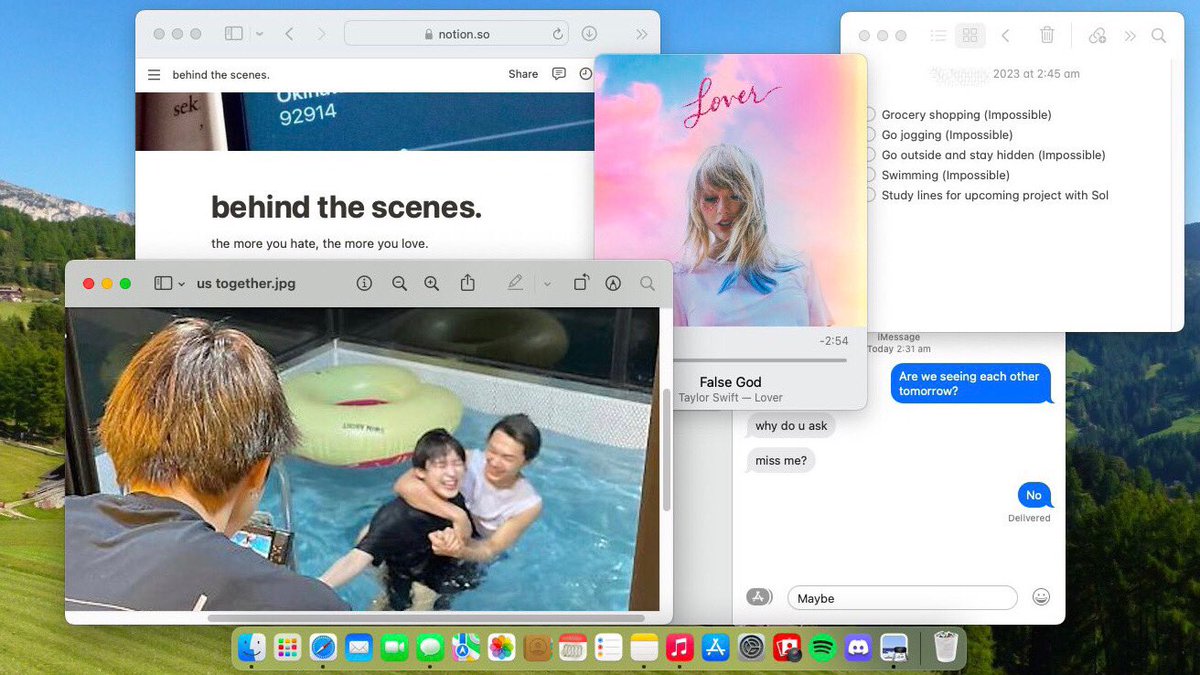Show the Safari sidebar
The height and width of the screenshot is (675, 1200).
(234, 33)
